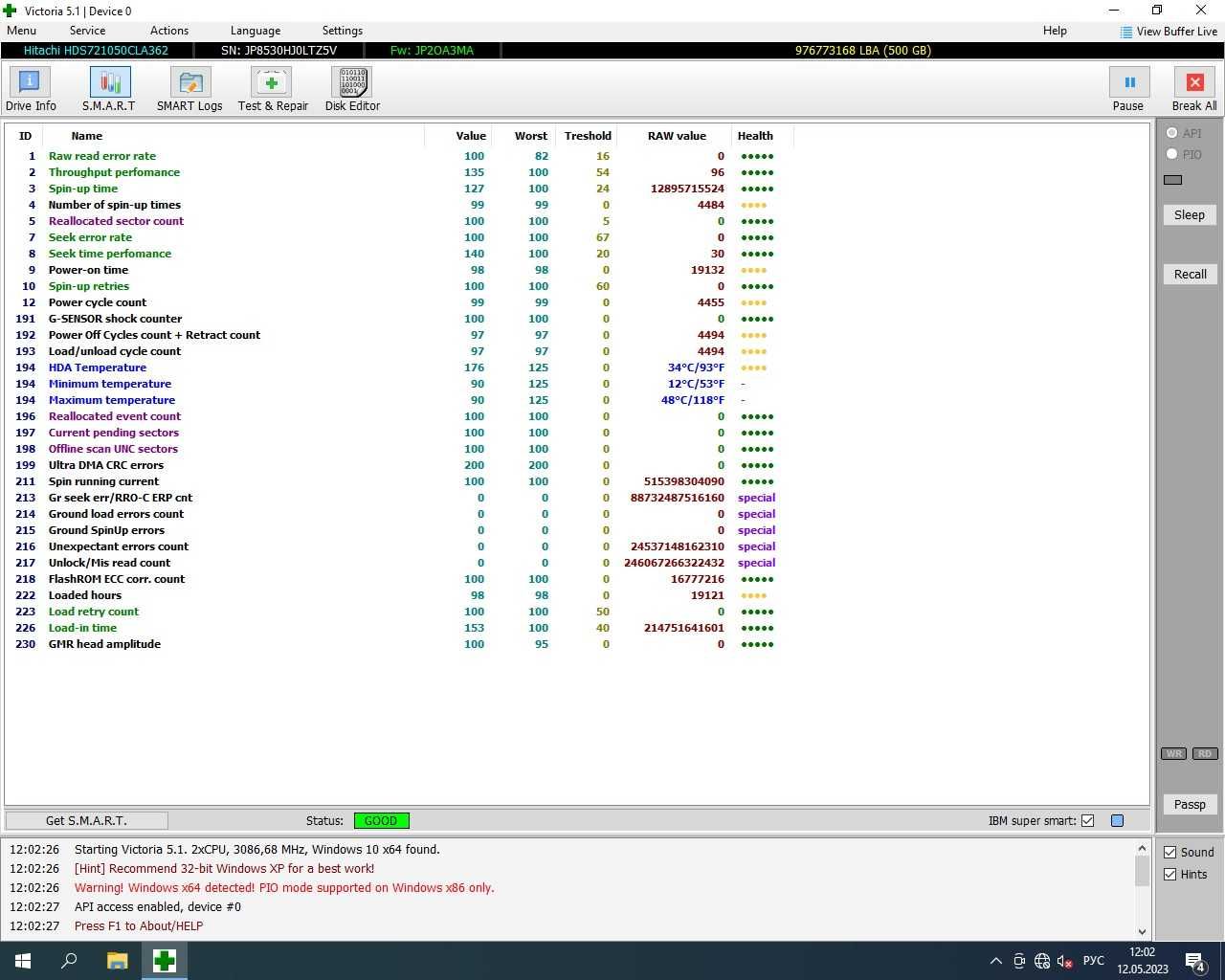Open the Service menu
This screenshot has width=1225, height=980.
pyautogui.click(x=87, y=31)
